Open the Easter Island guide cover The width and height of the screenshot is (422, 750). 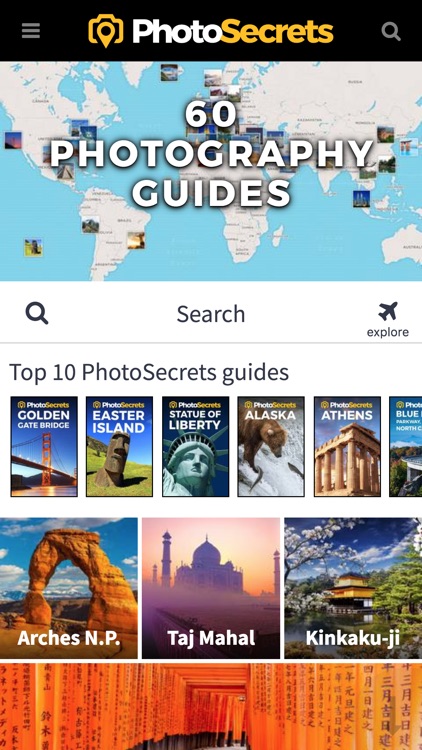[x=120, y=446]
